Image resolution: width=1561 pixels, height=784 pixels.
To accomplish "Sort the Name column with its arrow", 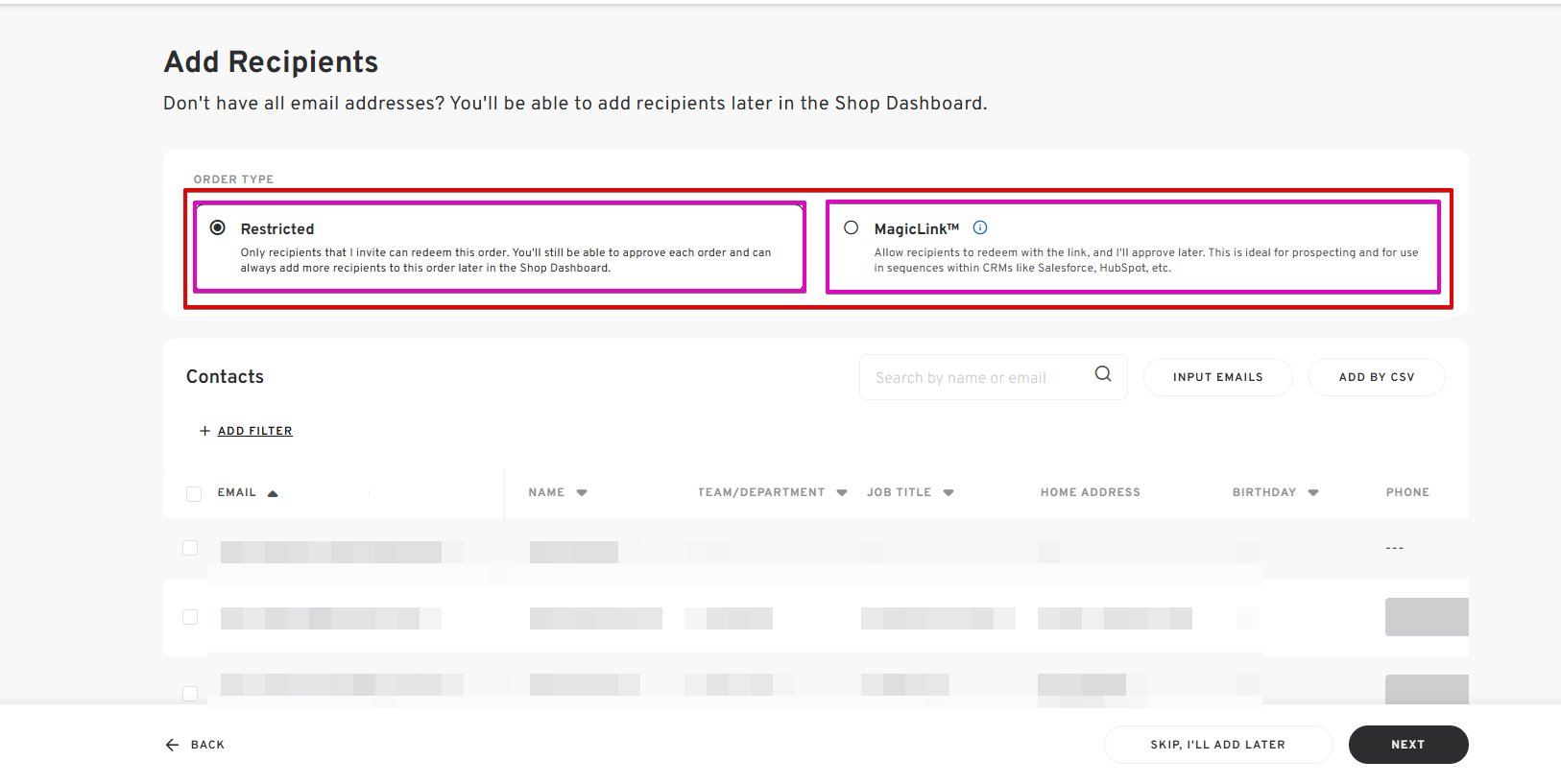I will [582, 492].
